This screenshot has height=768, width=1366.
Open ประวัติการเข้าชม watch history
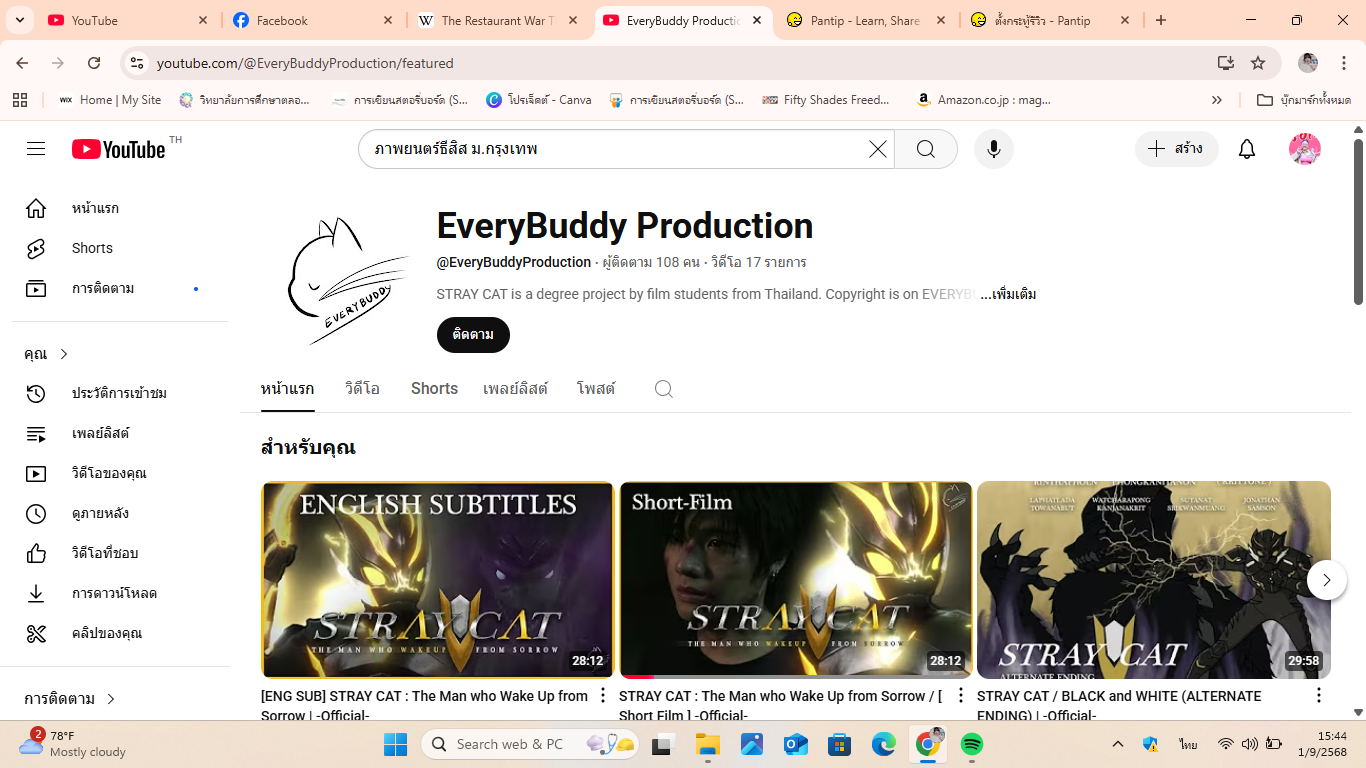pos(120,393)
